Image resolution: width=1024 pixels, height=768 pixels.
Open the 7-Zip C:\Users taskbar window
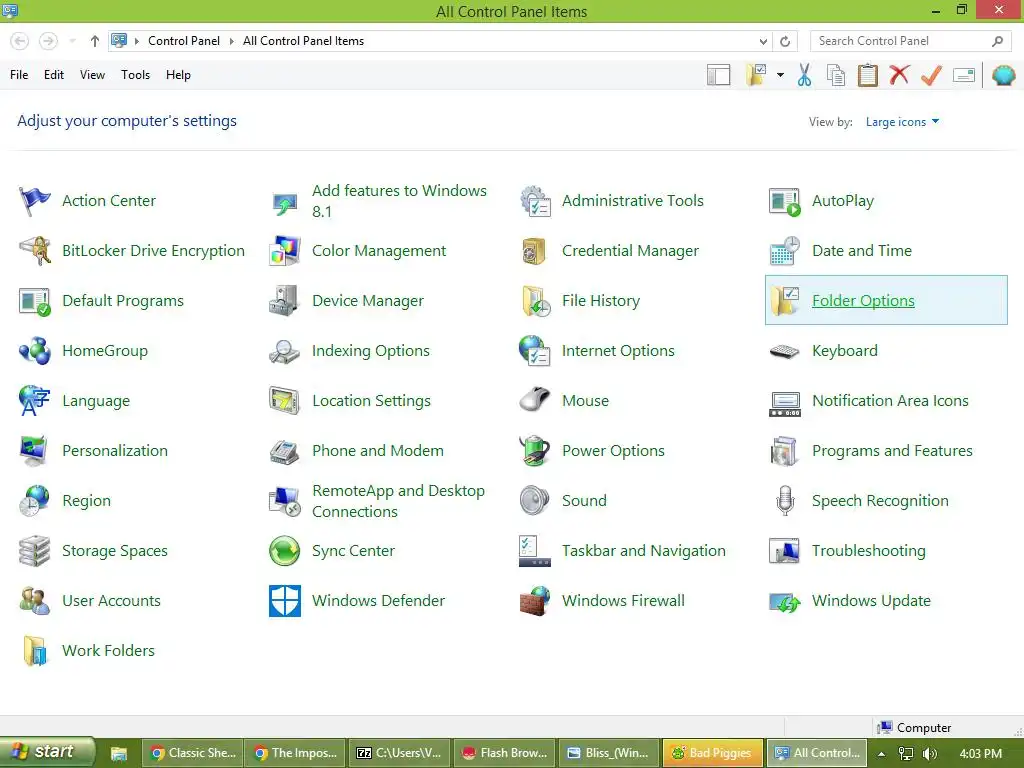(x=400, y=753)
